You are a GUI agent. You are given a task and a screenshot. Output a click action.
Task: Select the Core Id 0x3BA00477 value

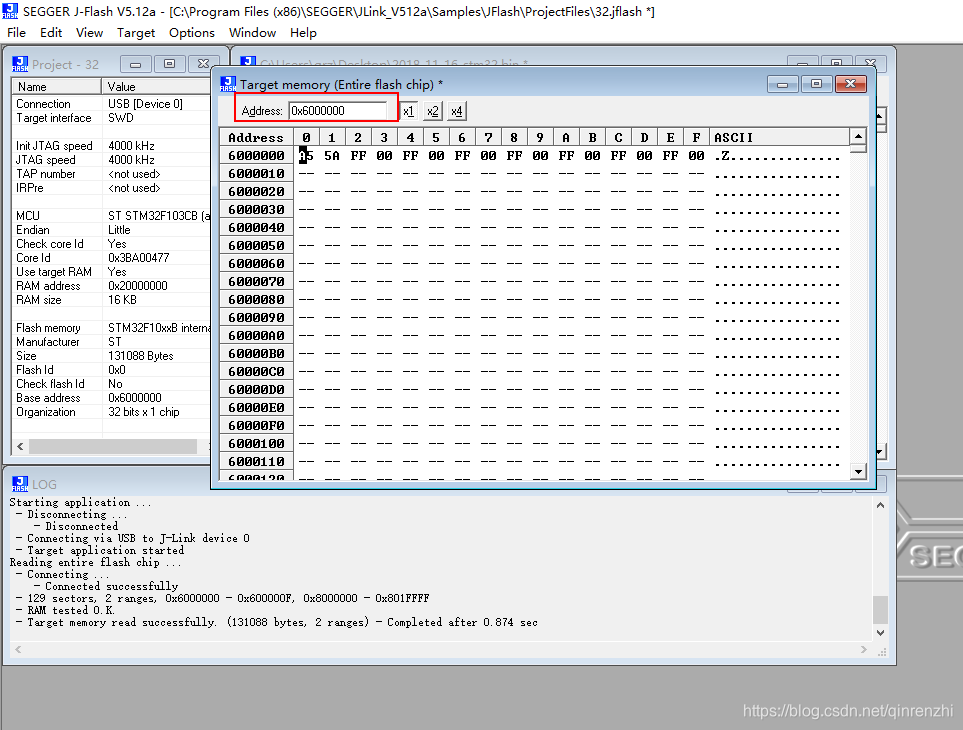click(x=138, y=258)
